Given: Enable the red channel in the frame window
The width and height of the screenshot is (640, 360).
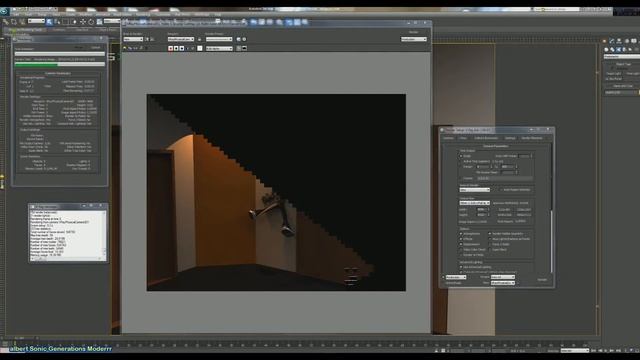Looking at the screenshot, I should coord(171,48).
